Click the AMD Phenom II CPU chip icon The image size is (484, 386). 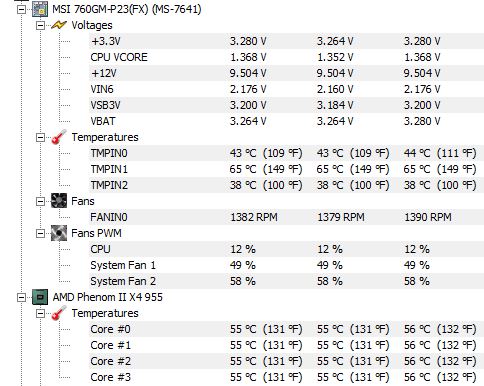40,297
